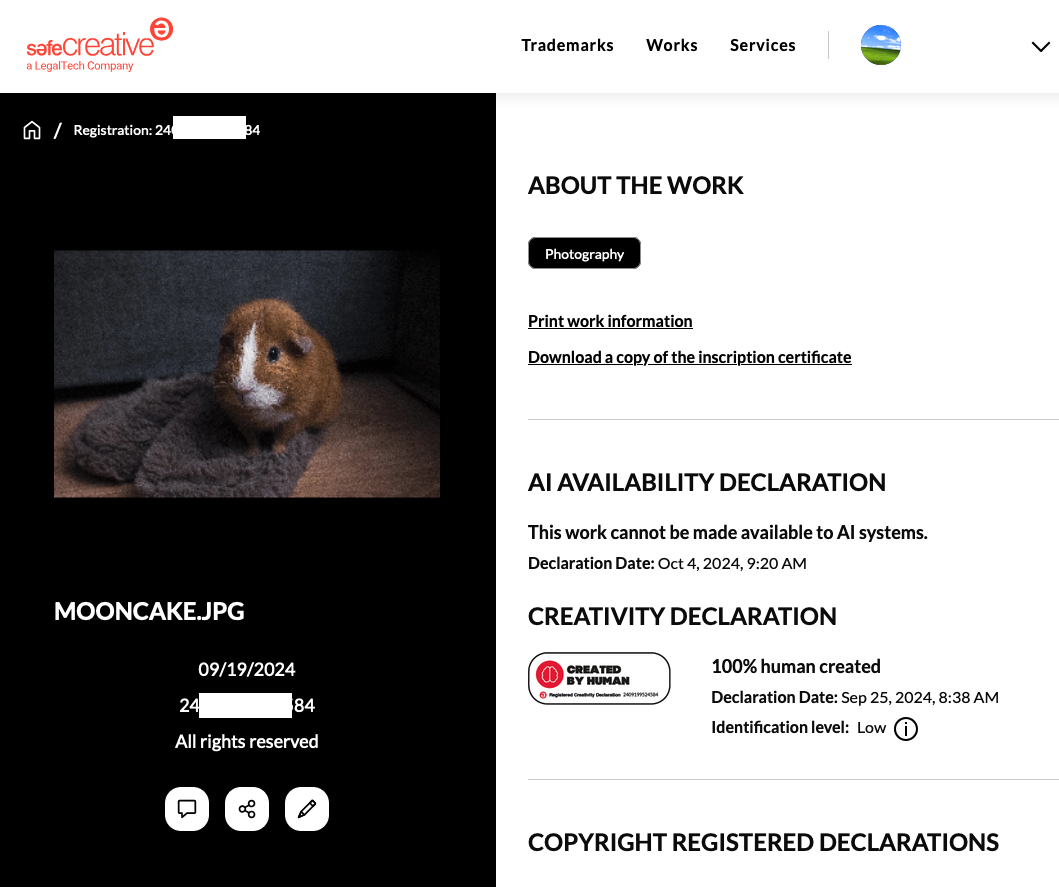
Task: Click the pencil edit icon
Action: pos(307,809)
